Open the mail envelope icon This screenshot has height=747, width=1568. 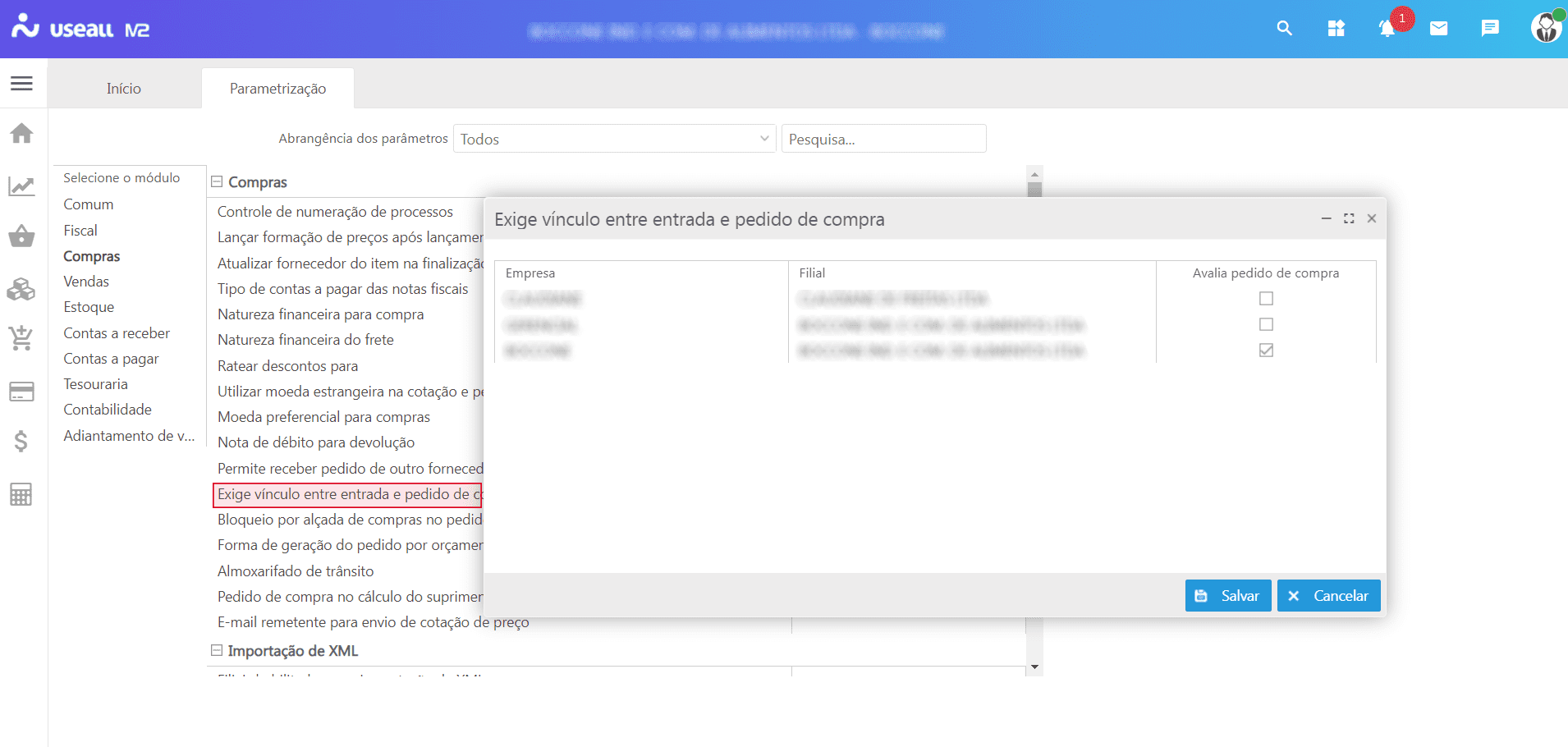1438,29
